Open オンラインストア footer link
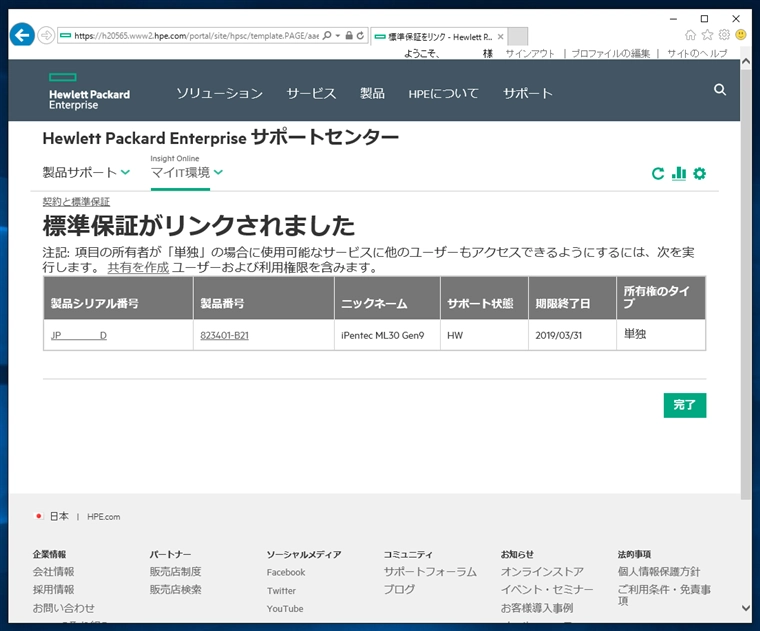Viewport: 760px width, 631px height. 542,572
